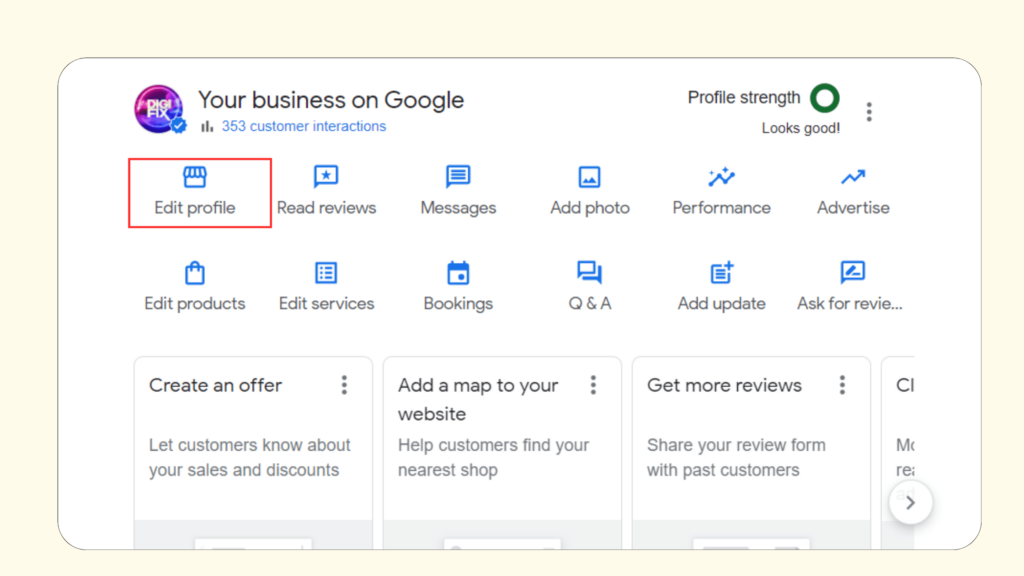
Task: Click the green Profile strength ring
Action: point(824,98)
